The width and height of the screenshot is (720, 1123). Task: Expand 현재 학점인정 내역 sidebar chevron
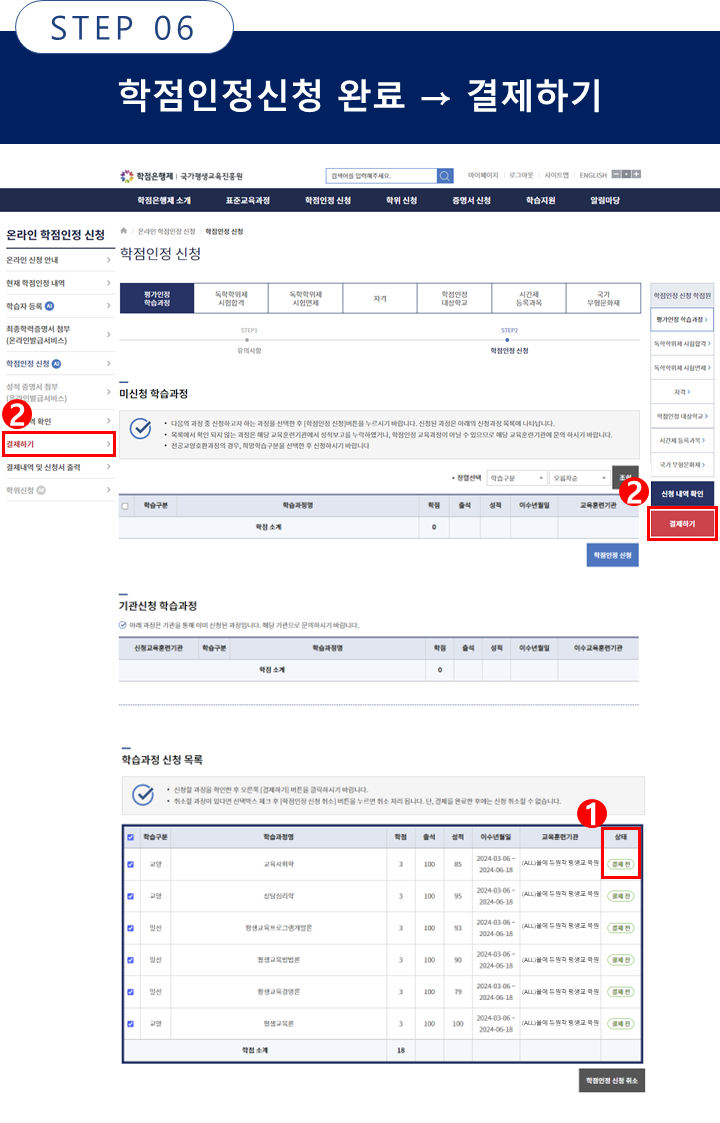click(109, 283)
